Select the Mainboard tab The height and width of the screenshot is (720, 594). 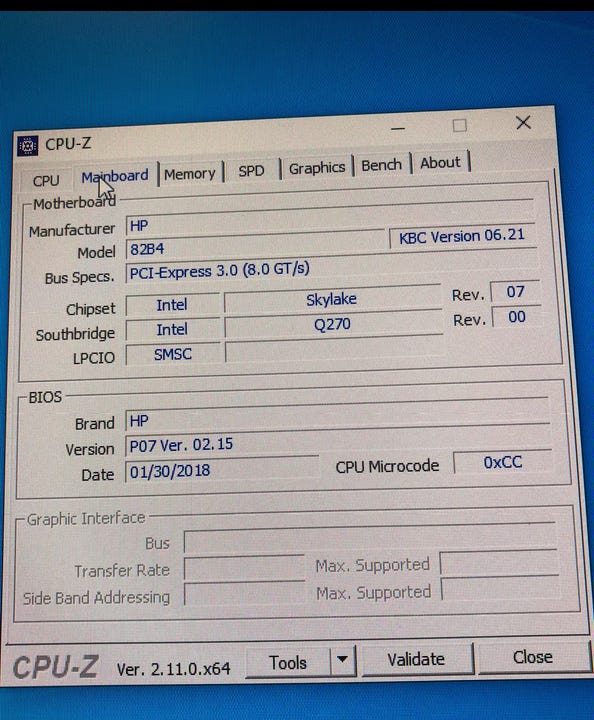click(x=115, y=176)
